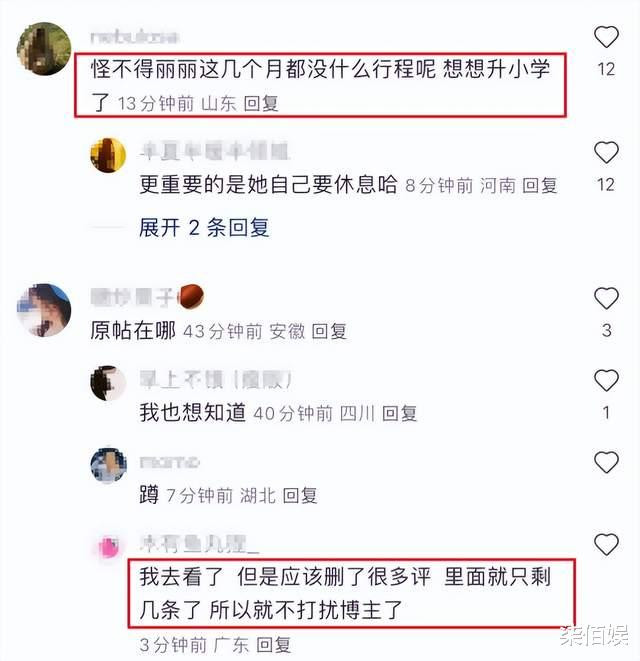Tap 回复 beside 7分钟前 湖北
The image size is (640, 661).
(300, 495)
